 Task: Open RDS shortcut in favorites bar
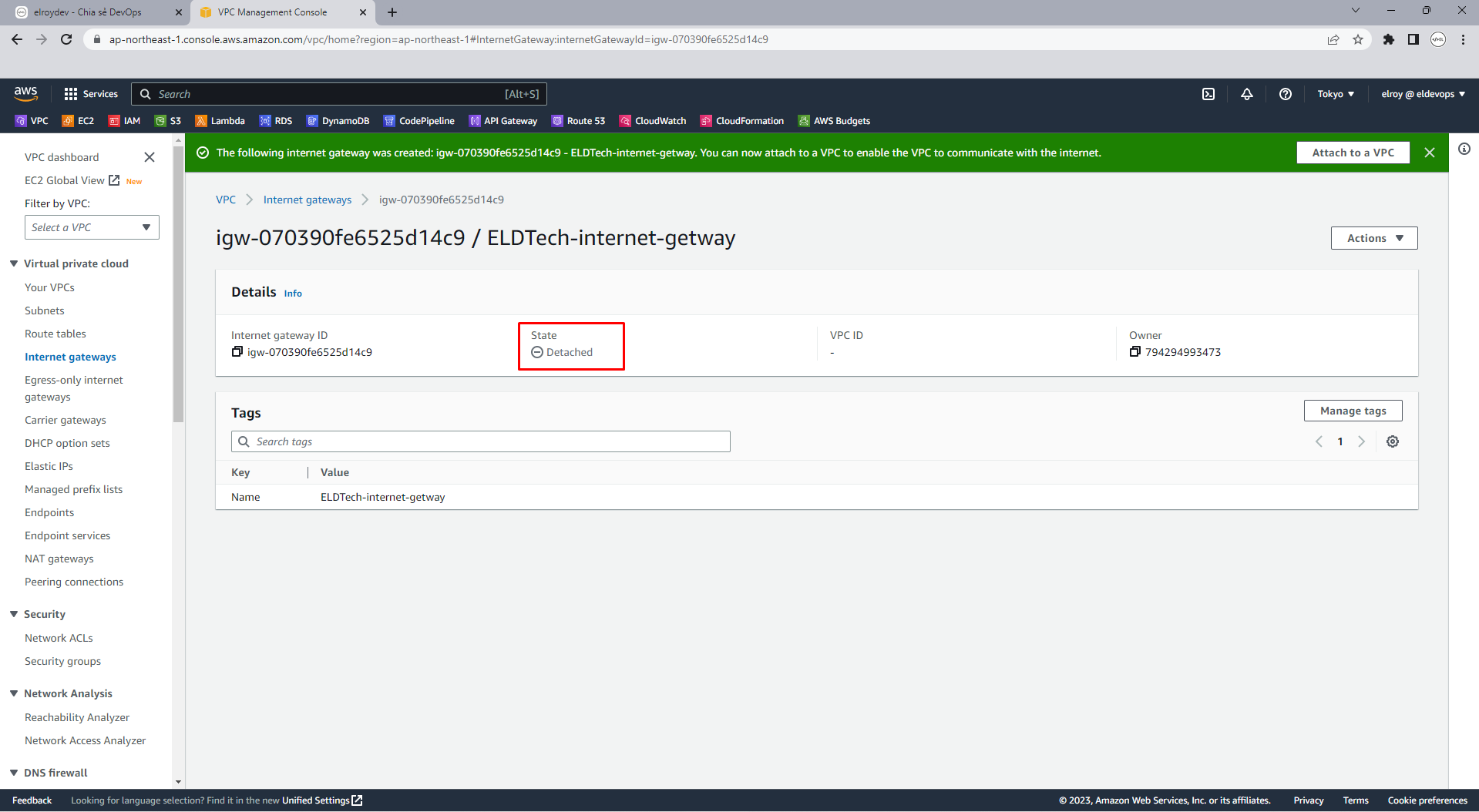tap(276, 121)
